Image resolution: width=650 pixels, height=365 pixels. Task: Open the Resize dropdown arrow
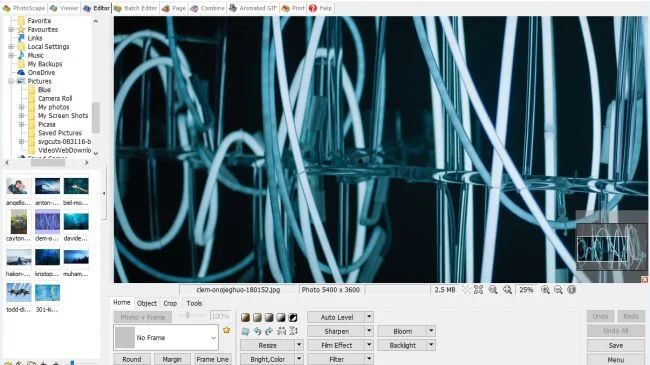point(299,345)
